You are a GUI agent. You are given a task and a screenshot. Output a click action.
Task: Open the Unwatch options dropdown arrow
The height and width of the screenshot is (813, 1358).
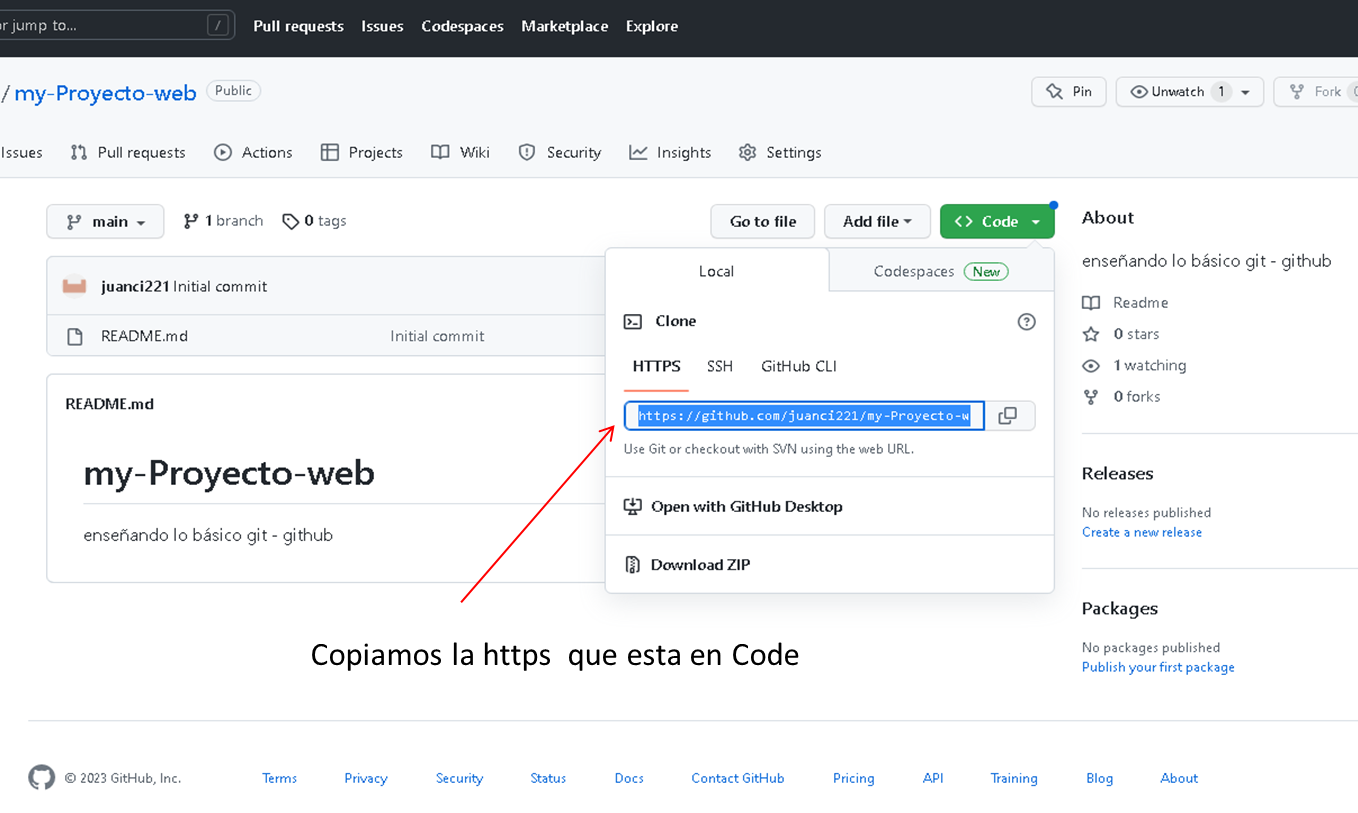click(1246, 92)
